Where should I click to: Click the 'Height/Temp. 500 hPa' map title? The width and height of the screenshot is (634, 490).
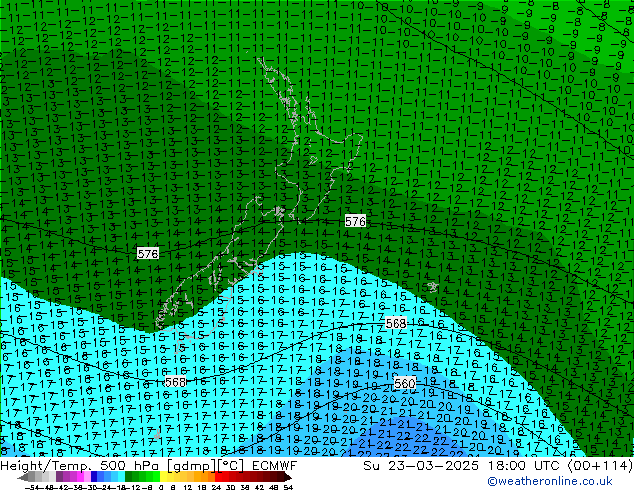pos(81,466)
